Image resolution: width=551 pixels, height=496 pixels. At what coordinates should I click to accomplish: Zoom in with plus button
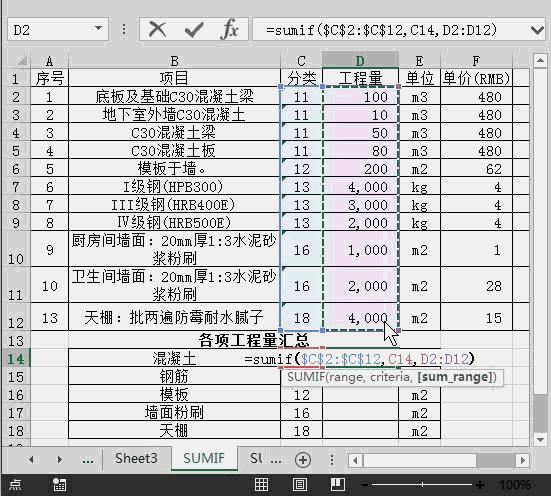tap(480, 485)
